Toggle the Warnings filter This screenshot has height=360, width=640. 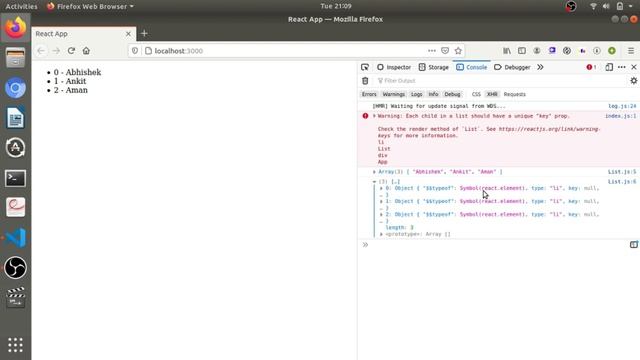pyautogui.click(x=393, y=94)
